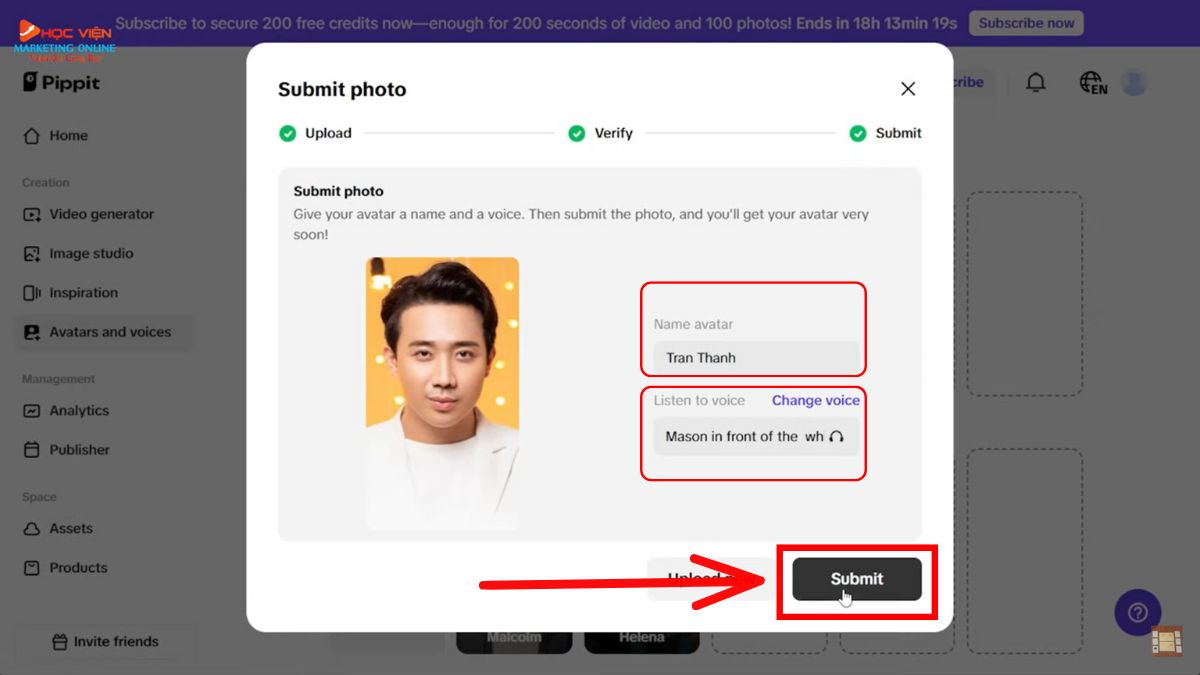Click the Video generator icon
The width and height of the screenshot is (1200, 675).
point(32,214)
